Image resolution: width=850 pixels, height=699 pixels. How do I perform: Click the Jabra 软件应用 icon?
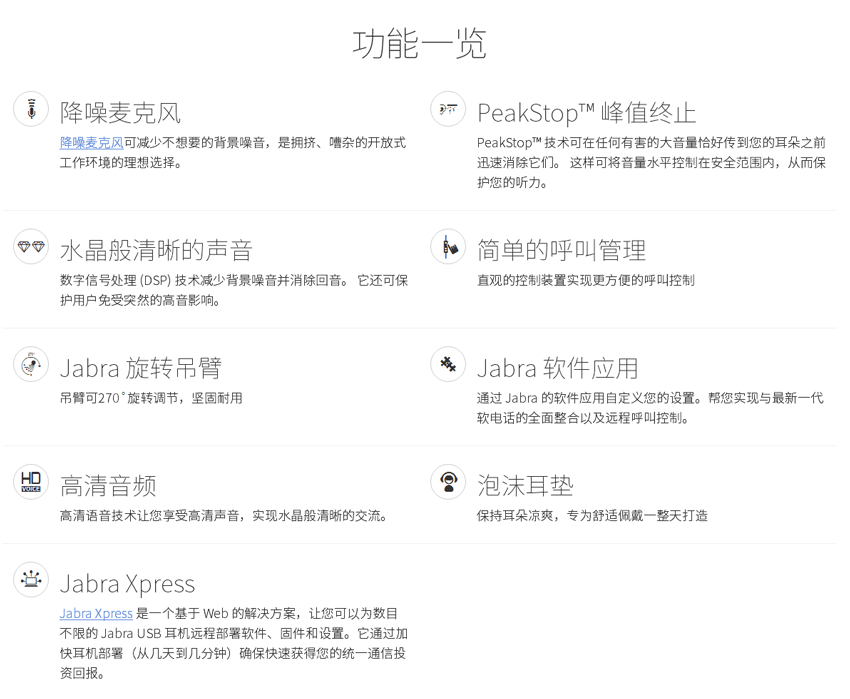(x=448, y=364)
